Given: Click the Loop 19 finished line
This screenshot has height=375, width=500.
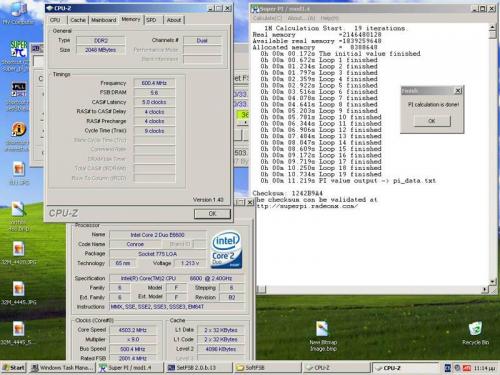Looking at the screenshot, I should 321,174.
